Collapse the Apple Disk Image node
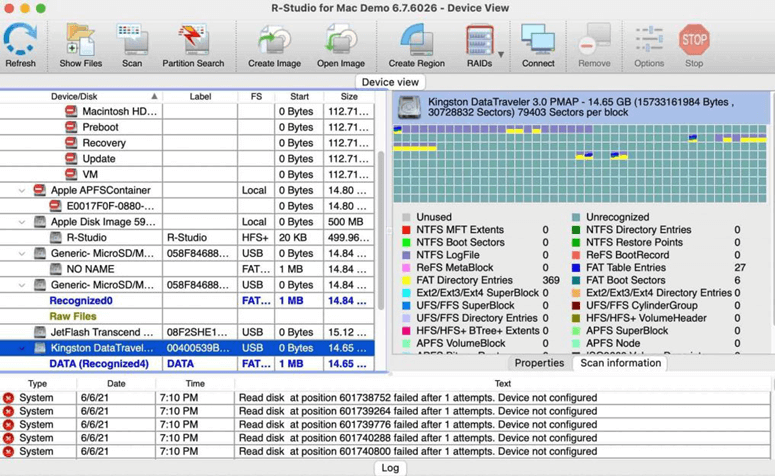Screen dimensions: 775x476 click(22, 222)
